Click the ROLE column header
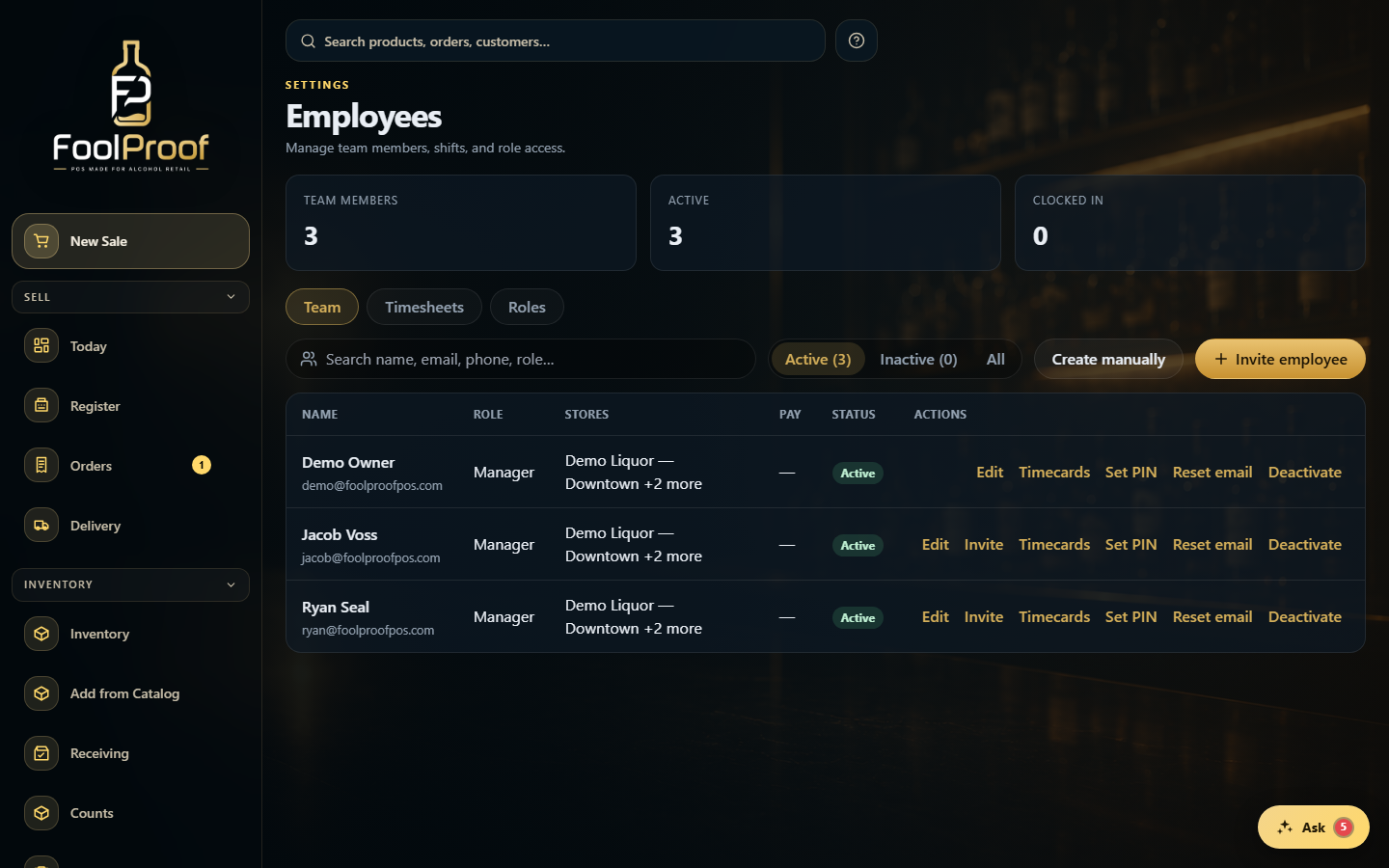The width and height of the screenshot is (1389, 868). tap(488, 414)
